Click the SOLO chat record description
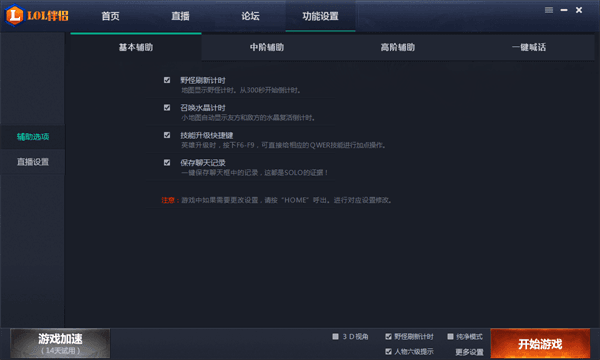 point(254,173)
